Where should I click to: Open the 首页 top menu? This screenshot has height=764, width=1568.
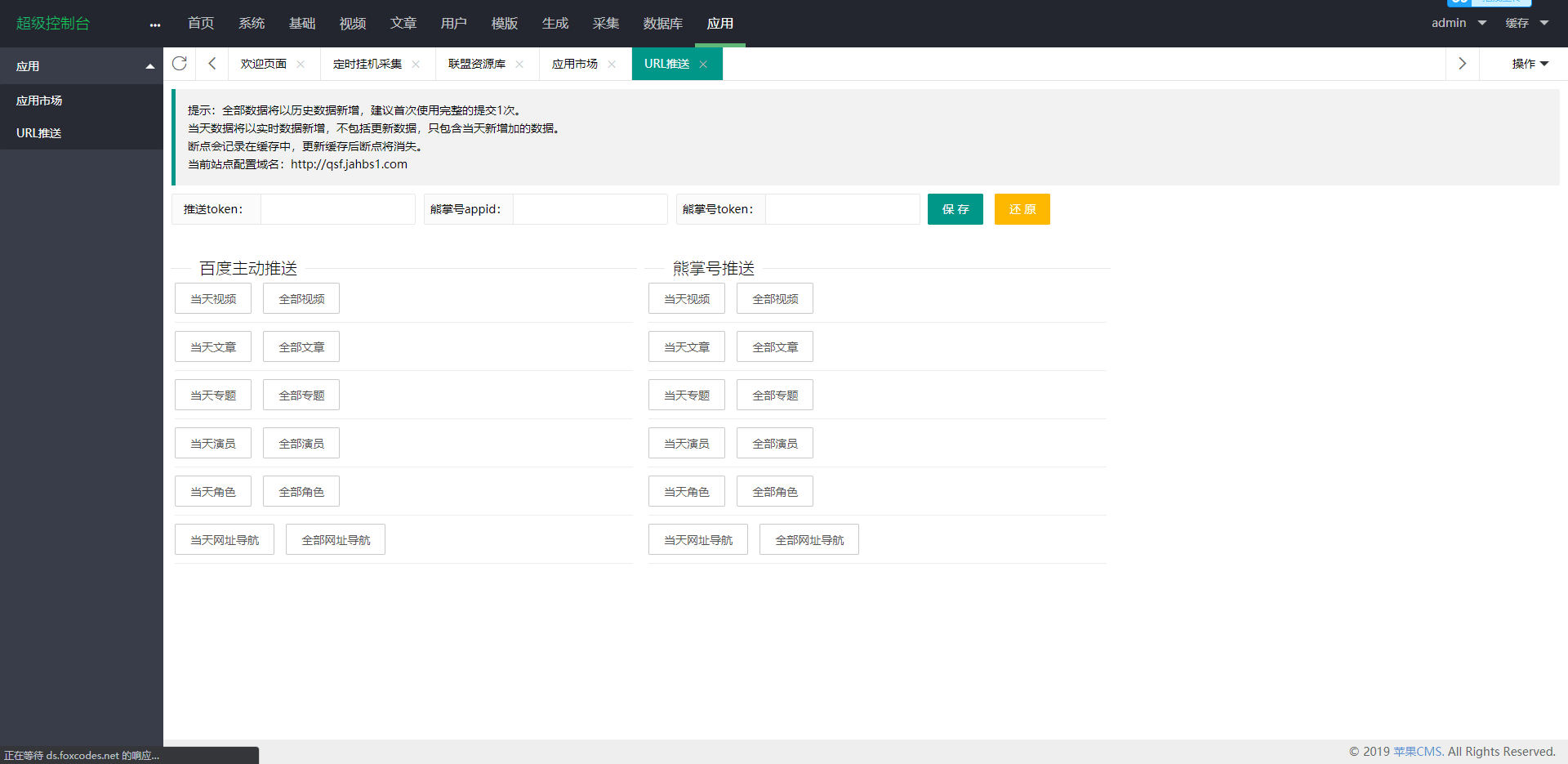click(201, 23)
